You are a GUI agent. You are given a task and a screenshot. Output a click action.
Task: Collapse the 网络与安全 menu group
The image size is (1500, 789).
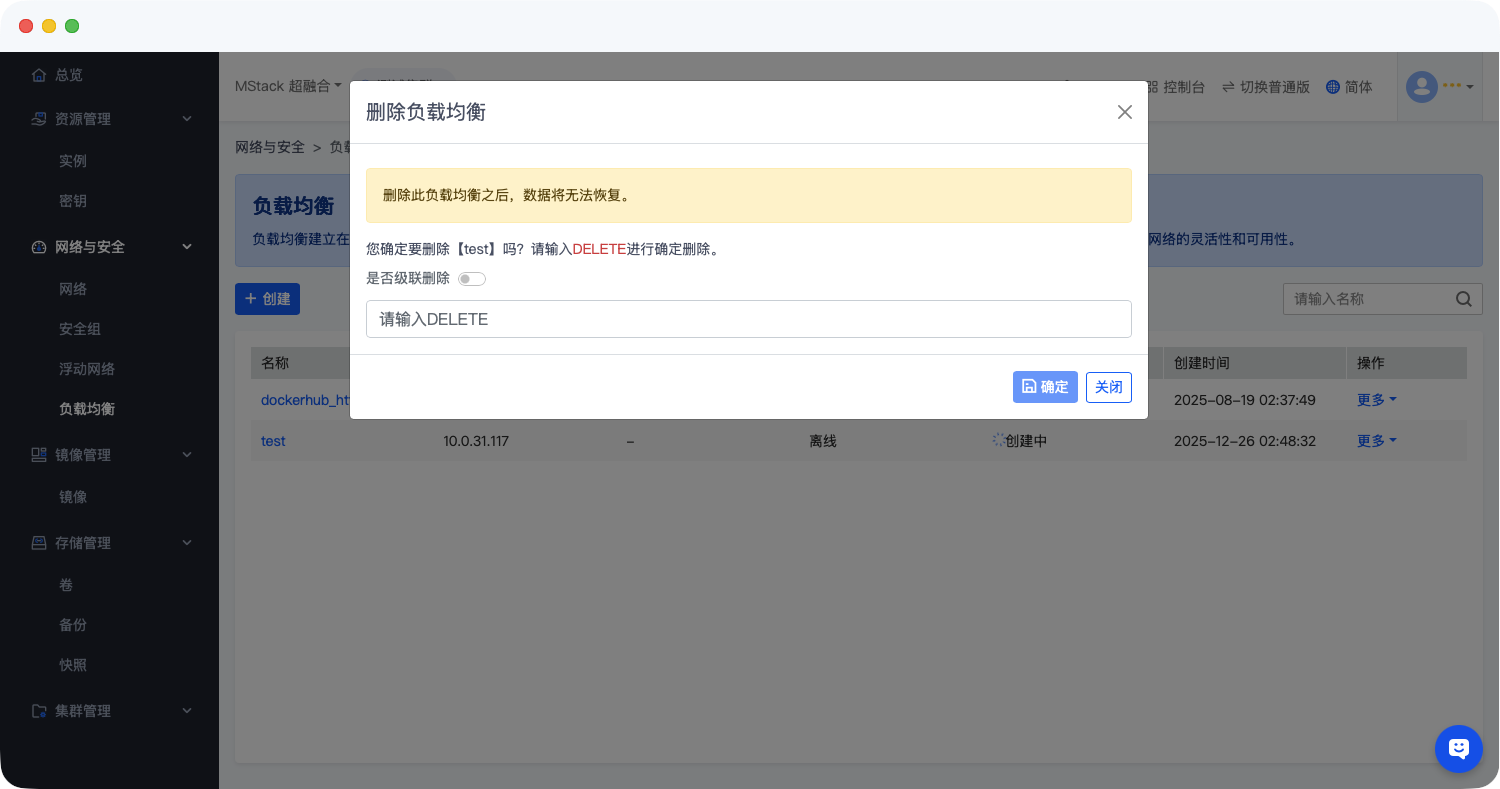click(186, 247)
